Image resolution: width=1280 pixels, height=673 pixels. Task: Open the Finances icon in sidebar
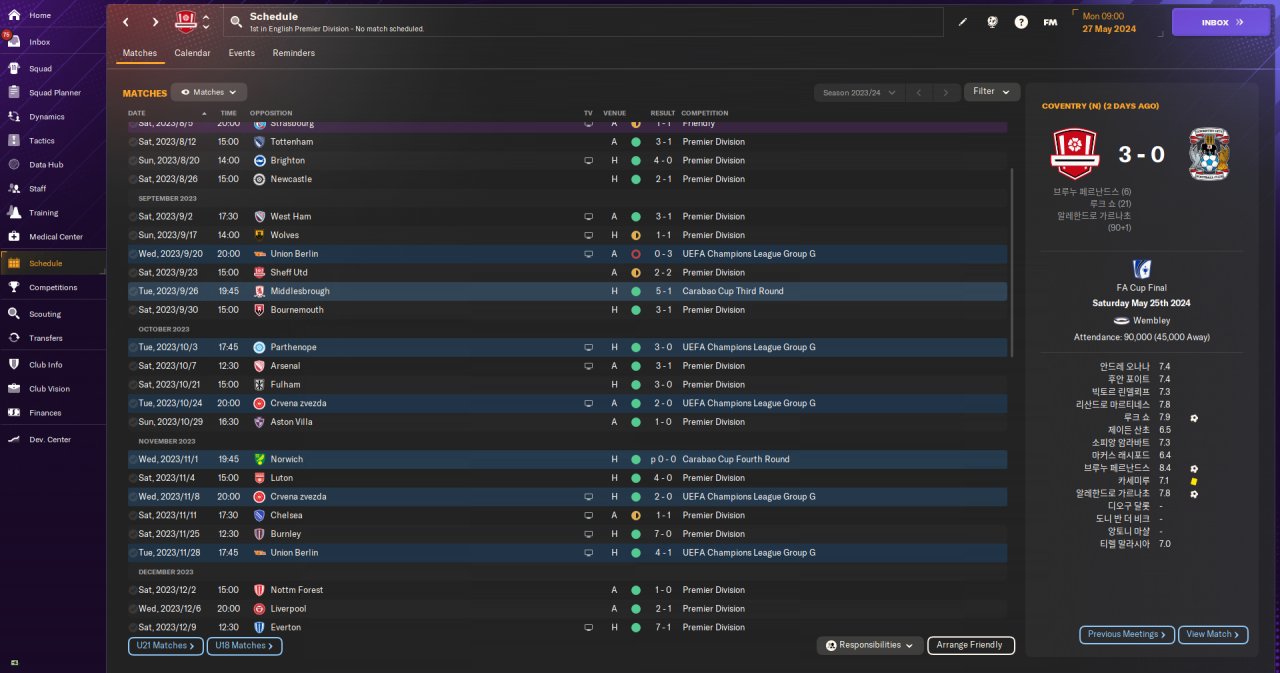click(14, 413)
